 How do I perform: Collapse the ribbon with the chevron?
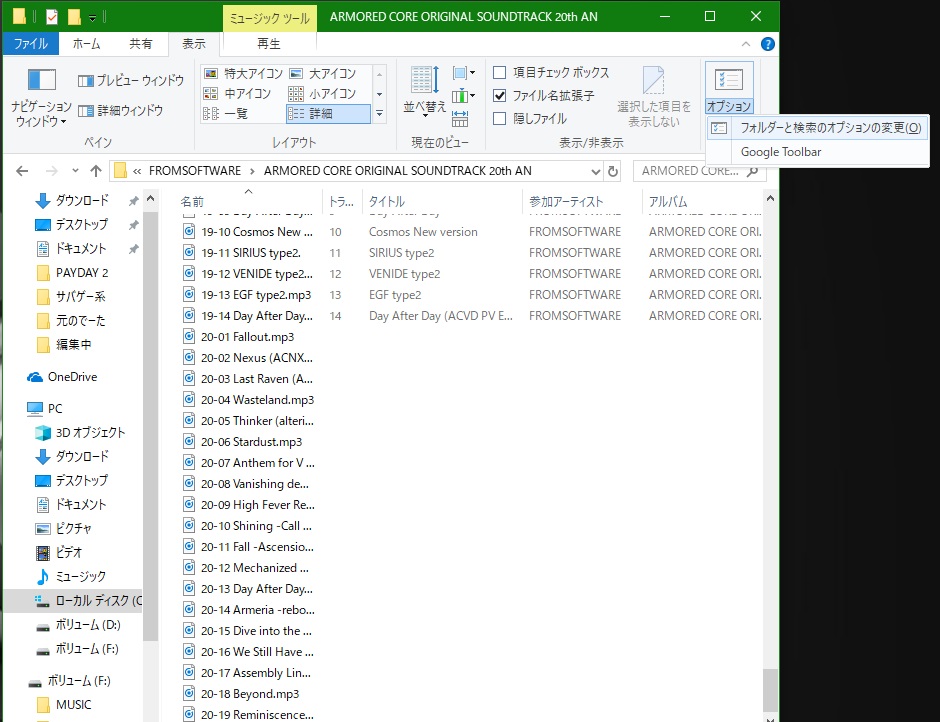tap(746, 44)
